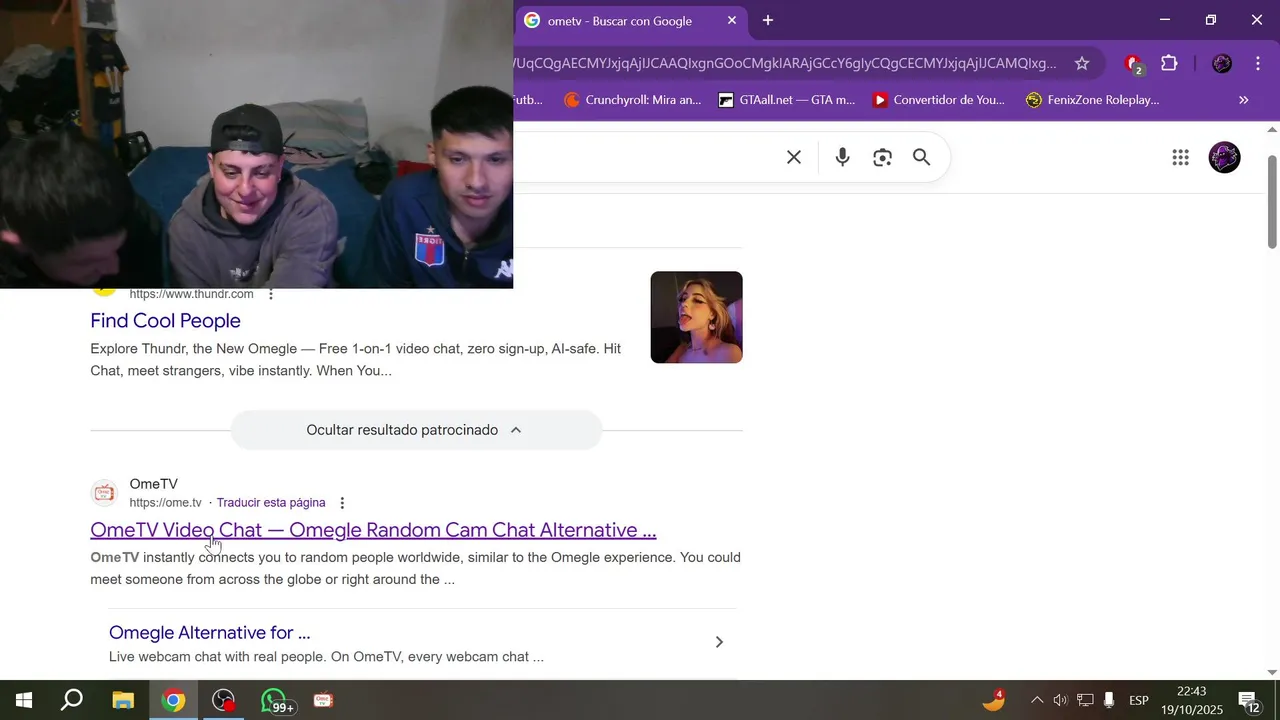The width and height of the screenshot is (1280, 720).
Task: Click the OmeTV favicon in the result
Action: pyautogui.click(x=104, y=493)
